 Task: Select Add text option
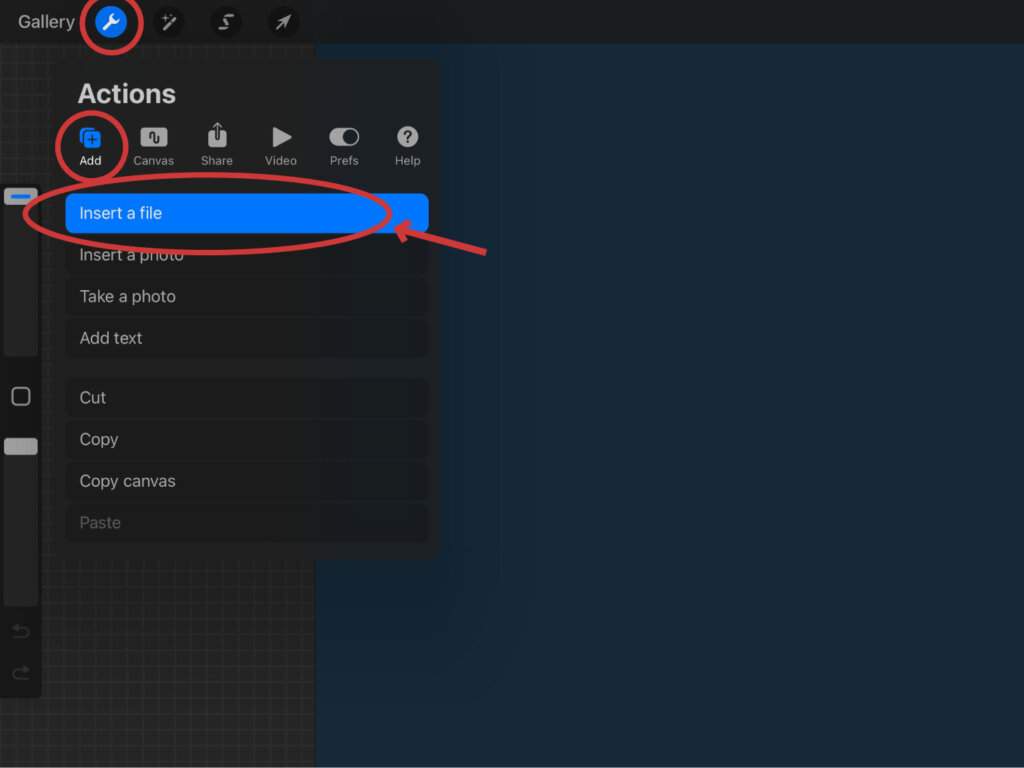[x=246, y=339]
